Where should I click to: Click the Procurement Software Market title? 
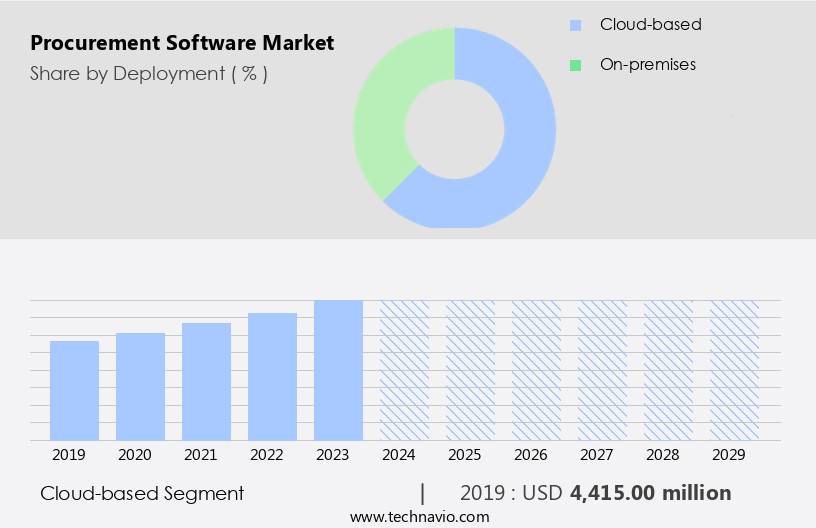point(182,43)
